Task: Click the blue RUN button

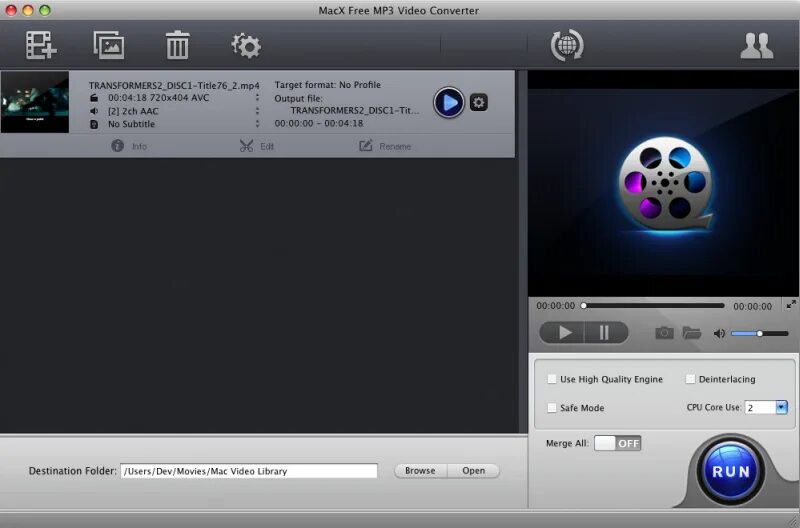Action: pyautogui.click(x=731, y=471)
